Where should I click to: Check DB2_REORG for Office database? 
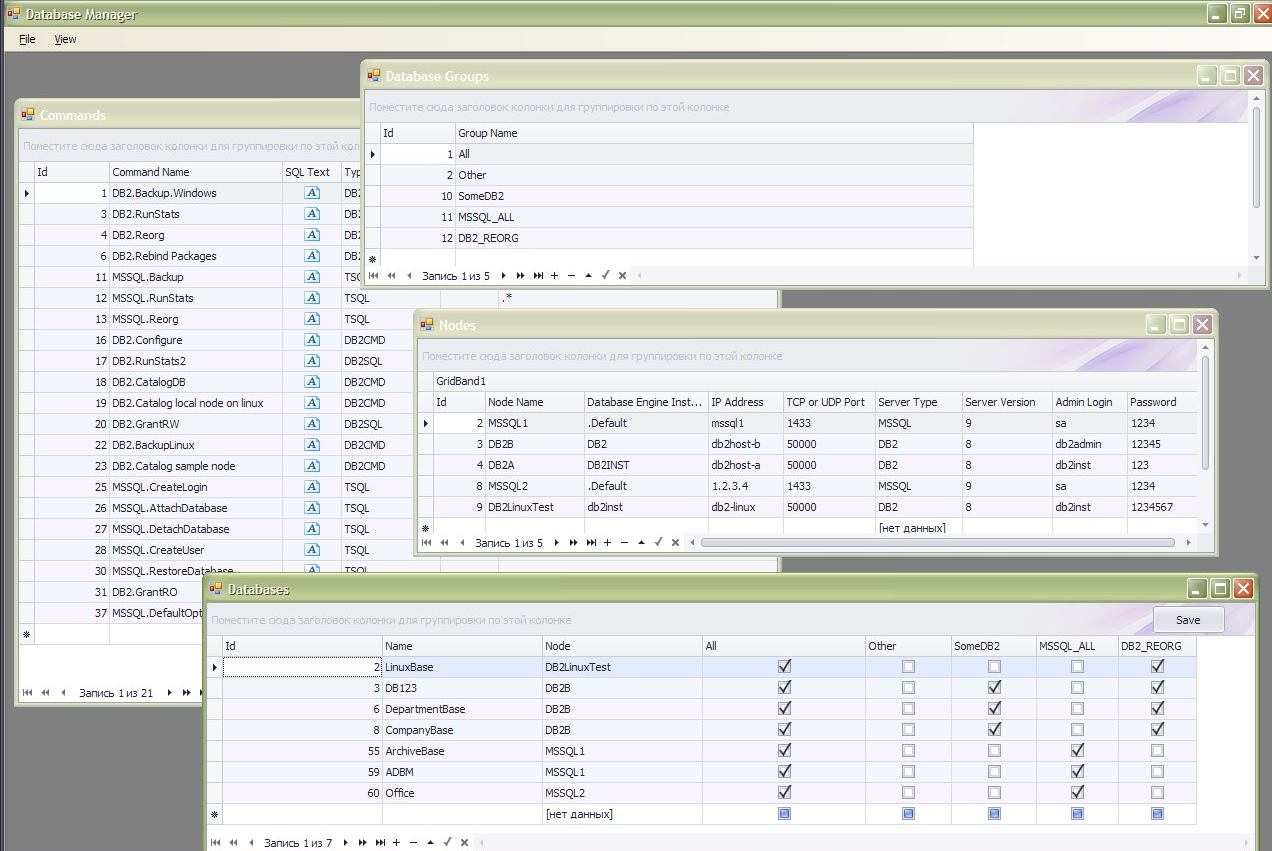(x=1157, y=793)
